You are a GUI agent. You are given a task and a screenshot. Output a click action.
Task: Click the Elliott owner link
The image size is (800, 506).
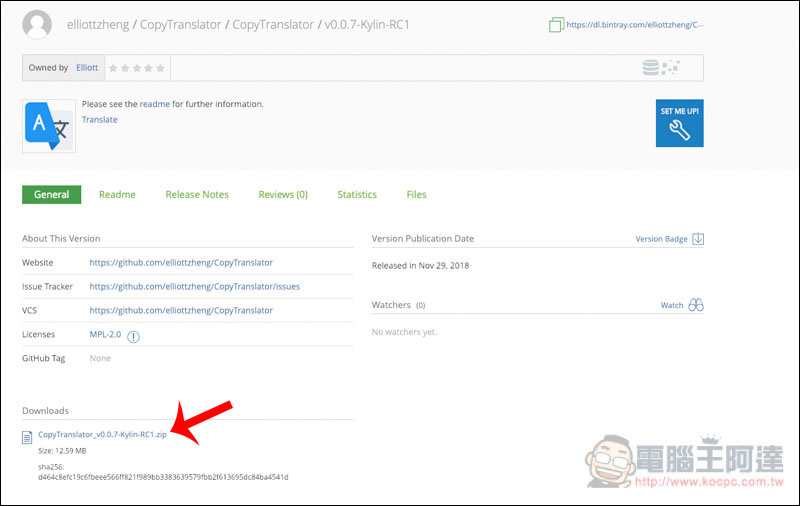pyautogui.click(x=89, y=68)
